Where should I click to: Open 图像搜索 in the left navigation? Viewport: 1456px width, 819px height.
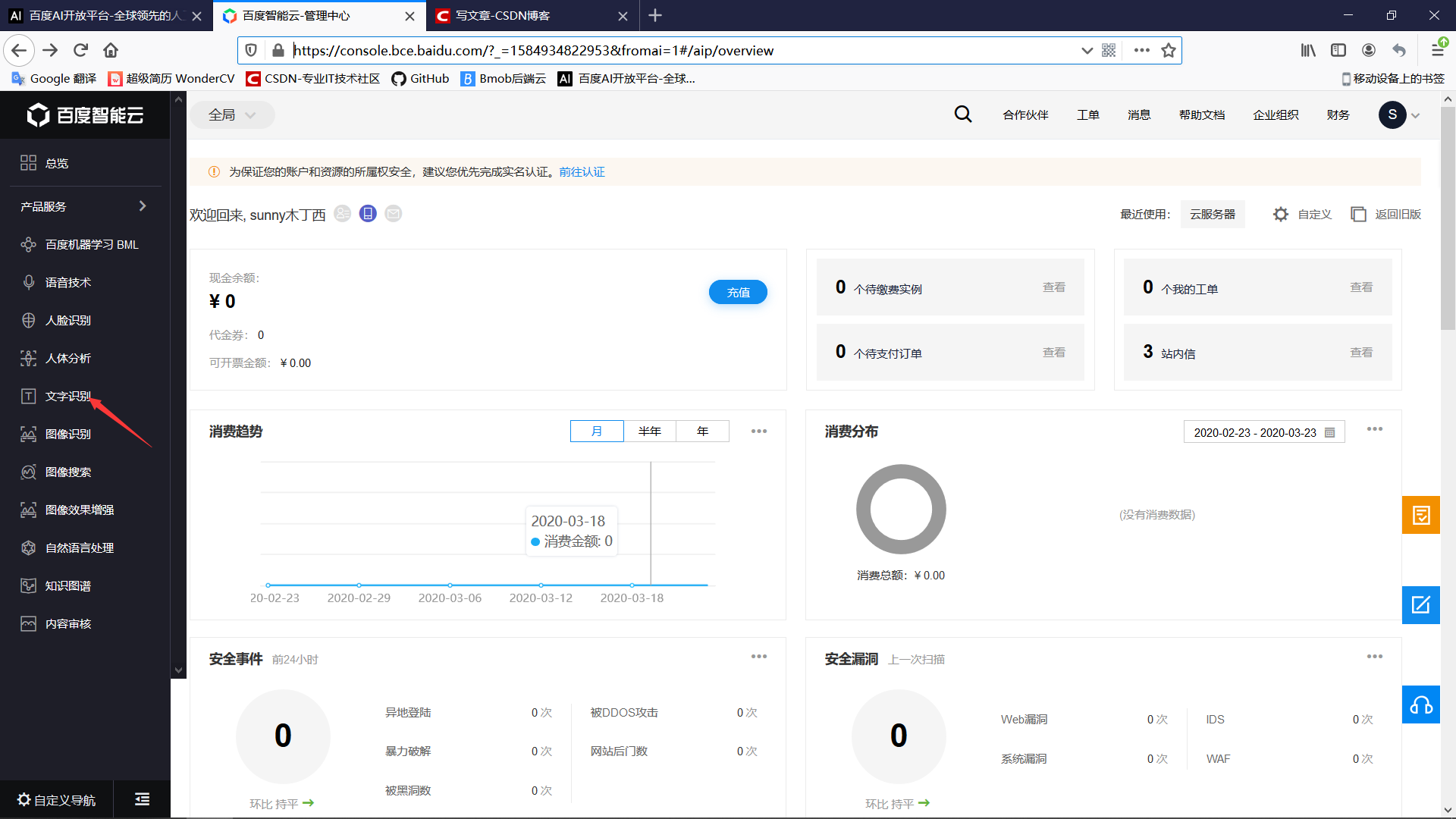68,471
